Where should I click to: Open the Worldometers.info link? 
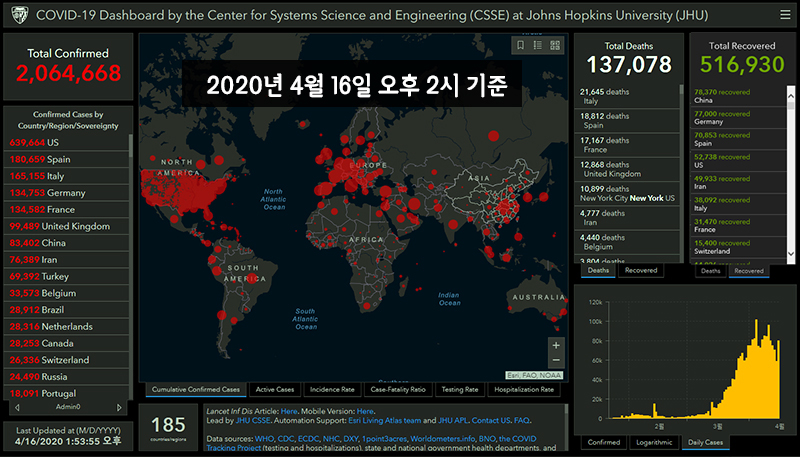point(443,439)
